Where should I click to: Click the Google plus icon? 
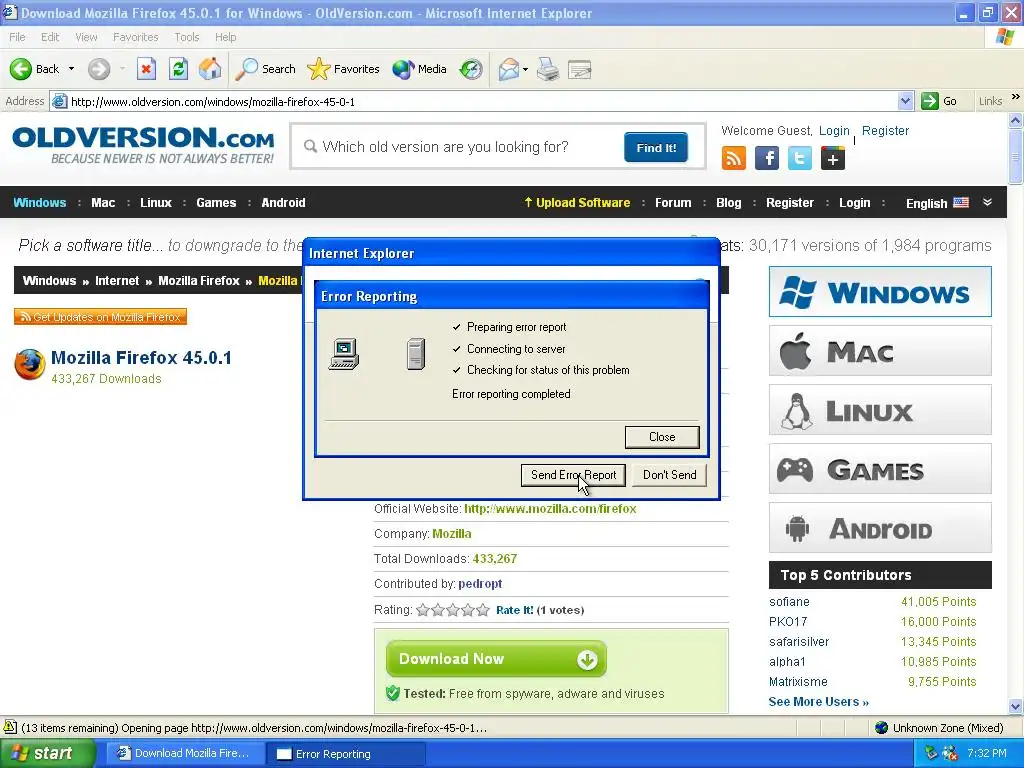coord(833,159)
